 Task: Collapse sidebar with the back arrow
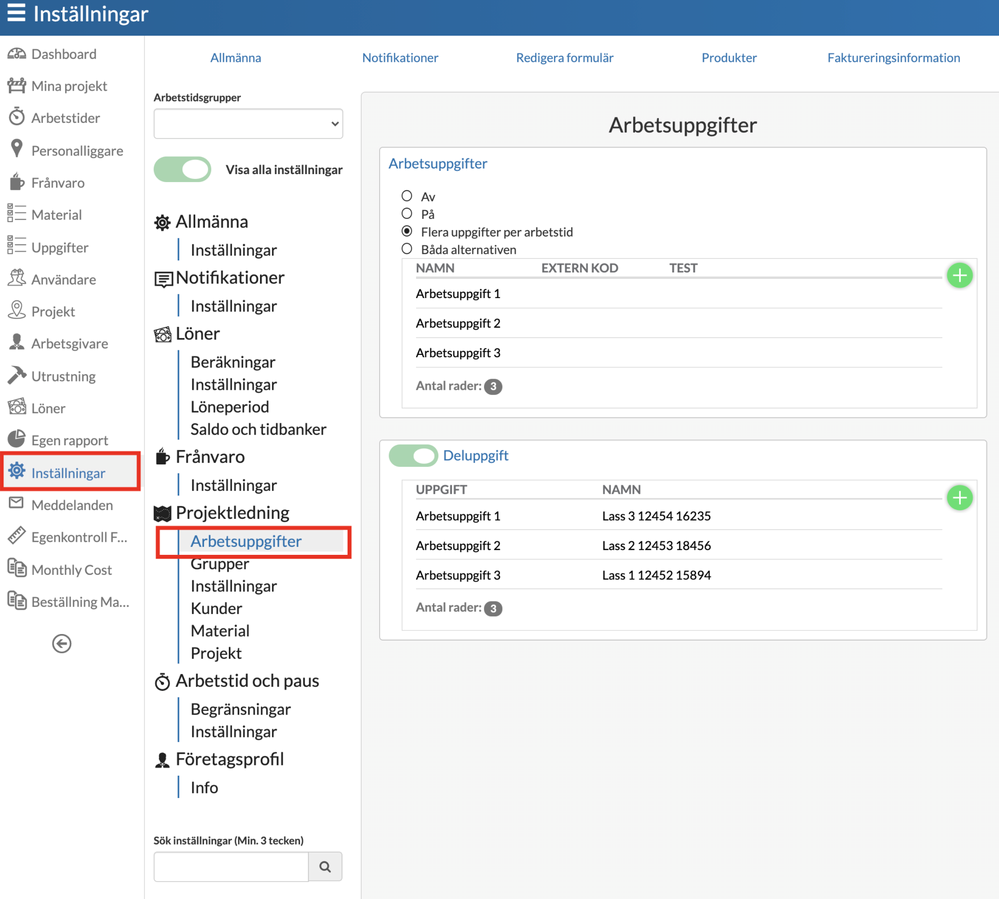(62, 644)
